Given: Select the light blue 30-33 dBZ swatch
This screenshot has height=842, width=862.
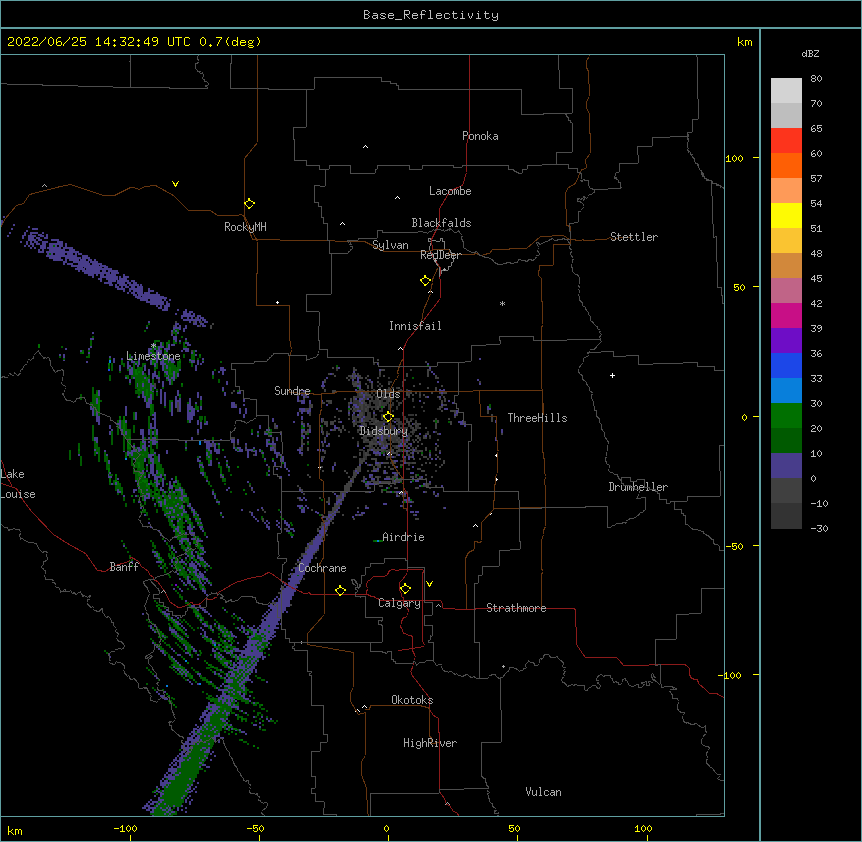Looking at the screenshot, I should coord(786,391).
